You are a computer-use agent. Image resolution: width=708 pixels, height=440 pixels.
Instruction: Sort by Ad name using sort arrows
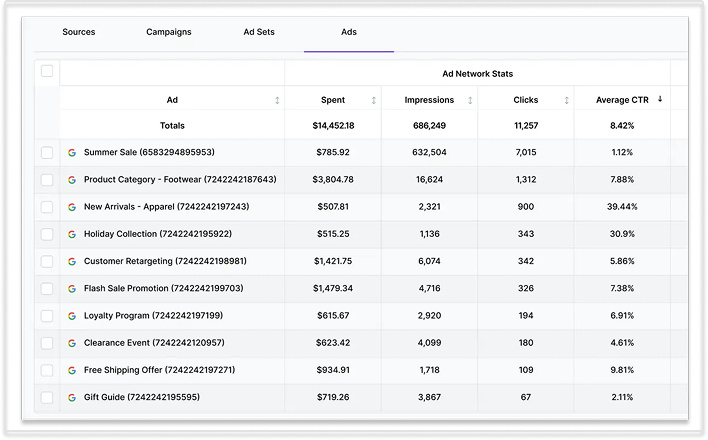277,100
